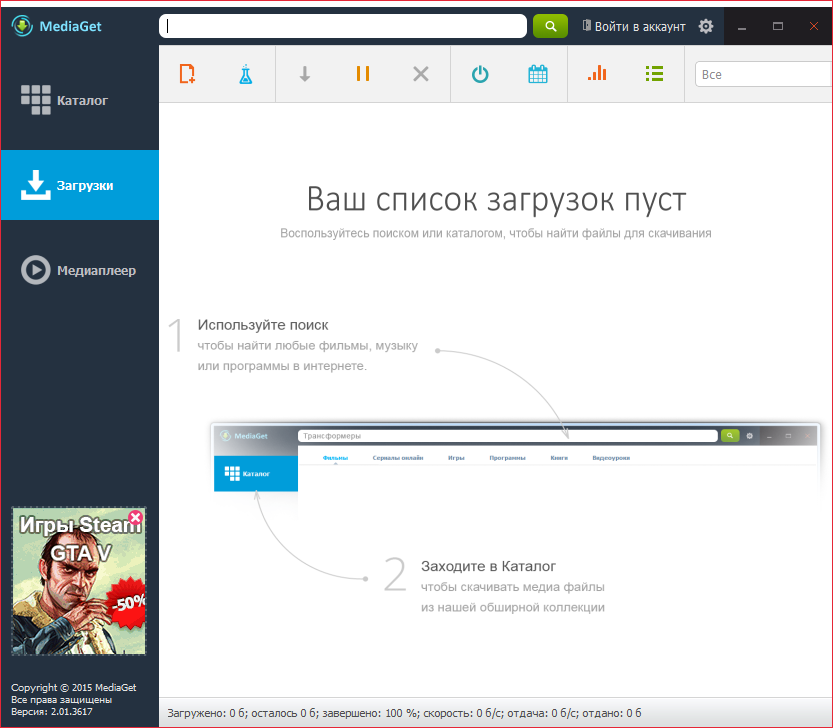Click the orange statistics bar chart icon

click(597, 73)
